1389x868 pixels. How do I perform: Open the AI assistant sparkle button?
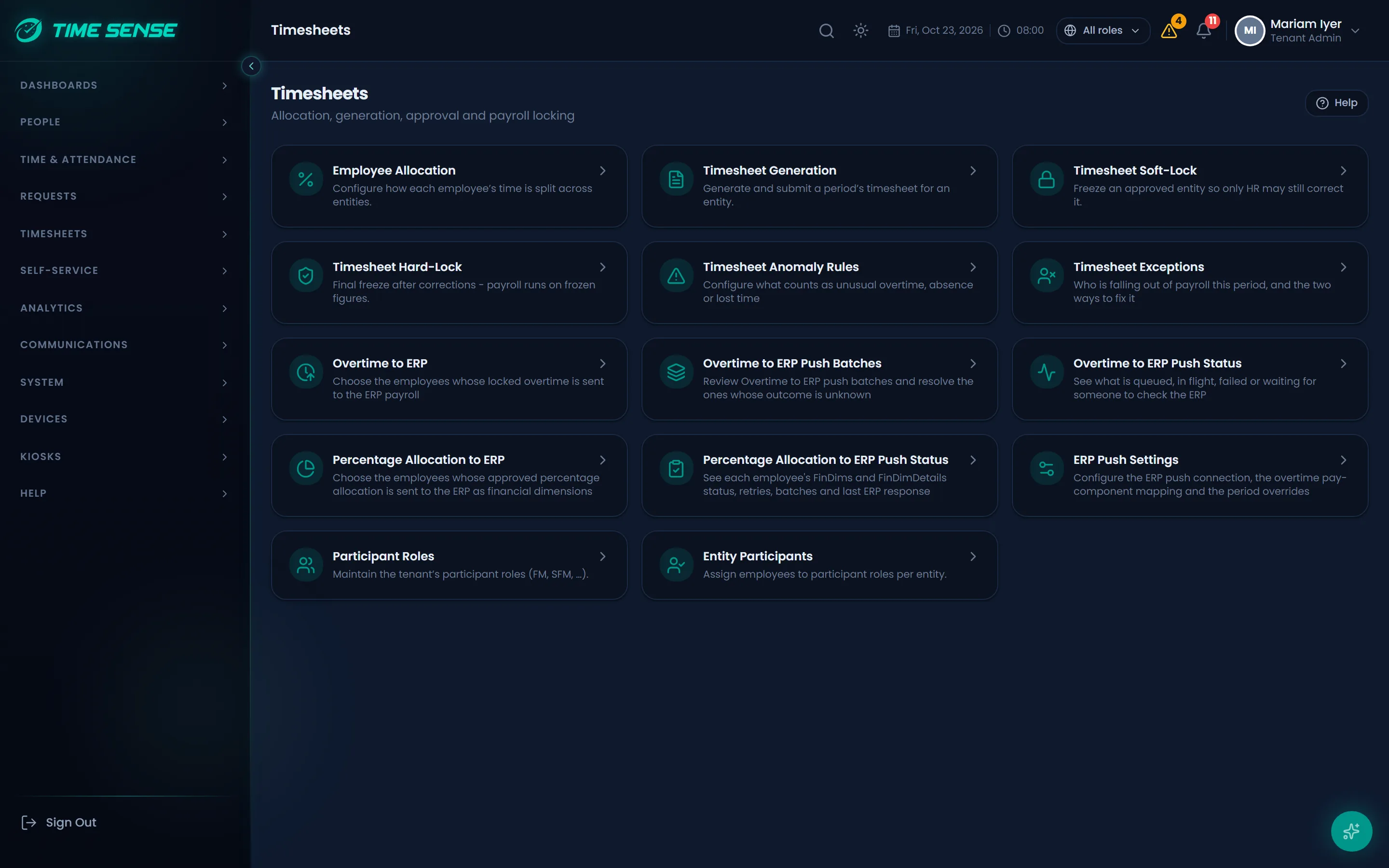(x=1351, y=831)
